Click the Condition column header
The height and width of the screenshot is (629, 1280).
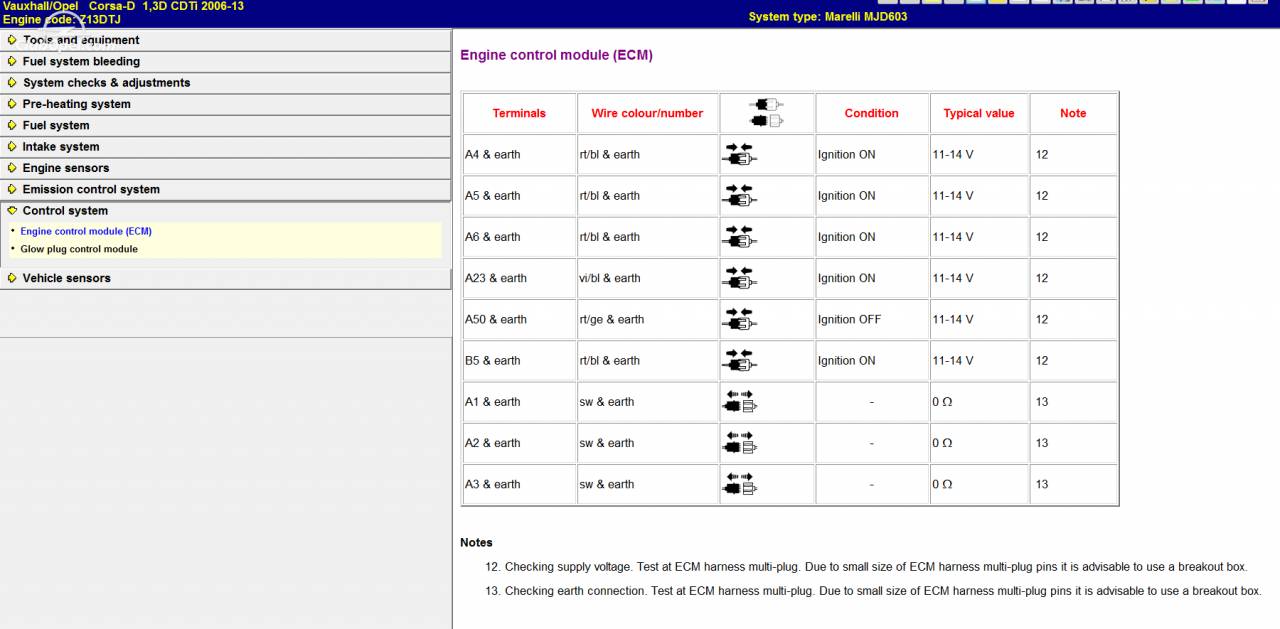[871, 113]
